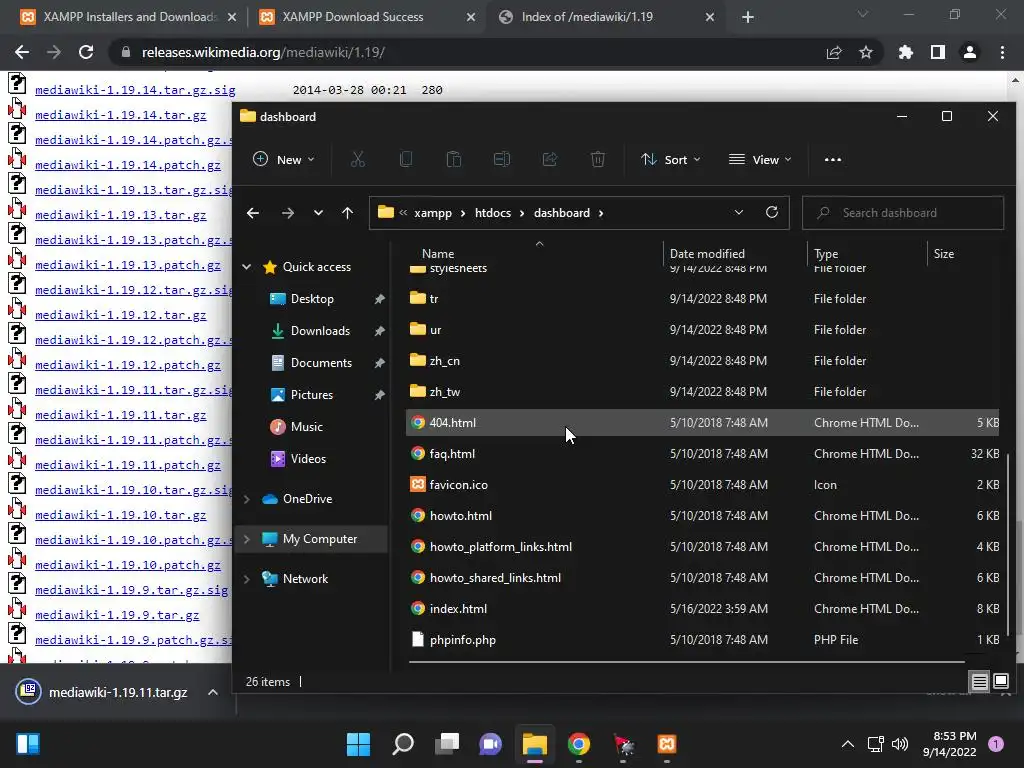
Task: Switch to large thumbnails view layout icon
Action: (1000, 682)
